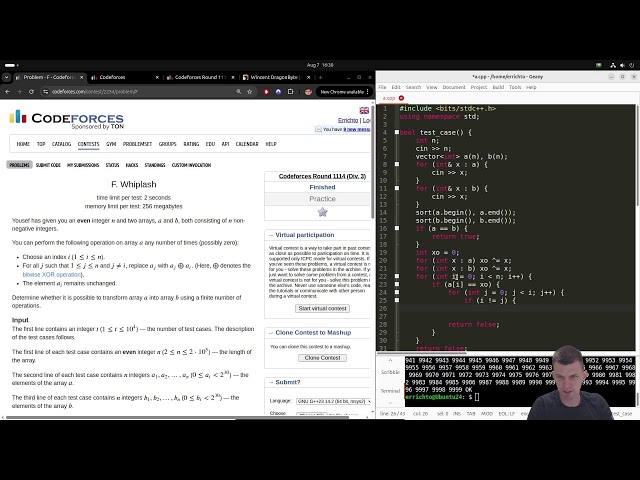Open the Geany Edit menu
This screenshot has height=480, width=640.
tap(396, 87)
